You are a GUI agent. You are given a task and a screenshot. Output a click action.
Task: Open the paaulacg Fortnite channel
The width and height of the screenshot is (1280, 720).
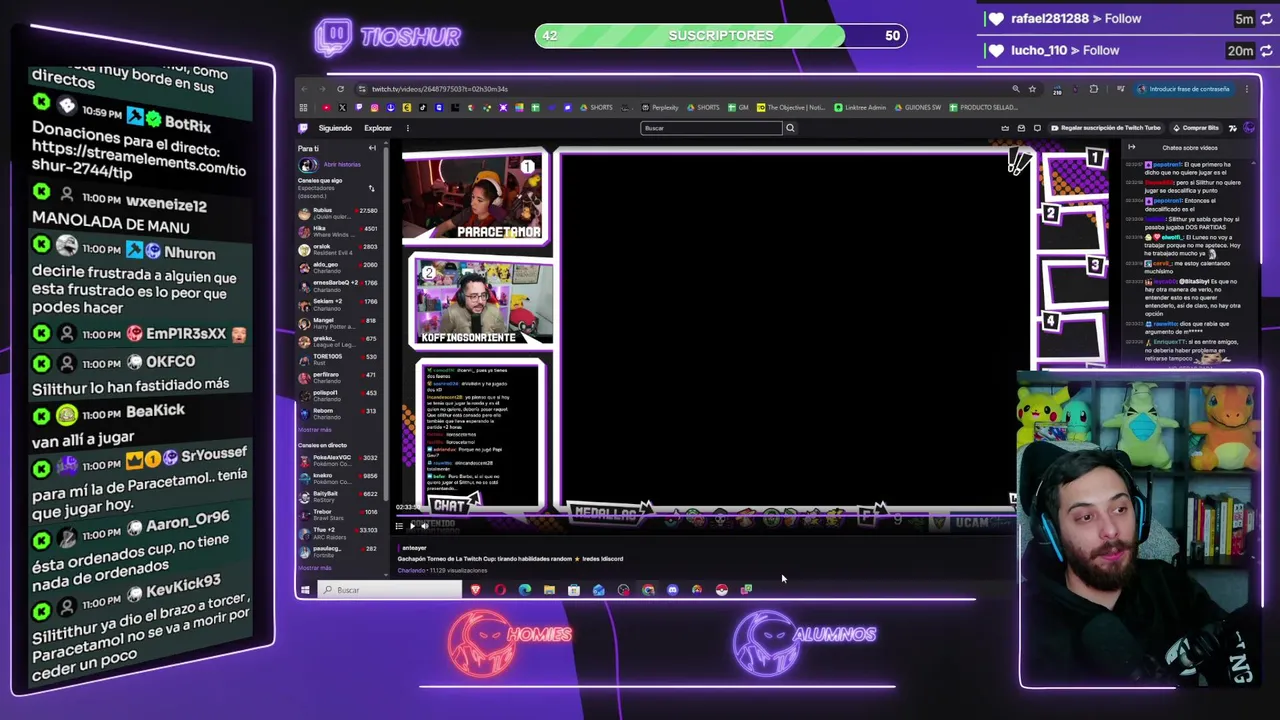(x=338, y=551)
